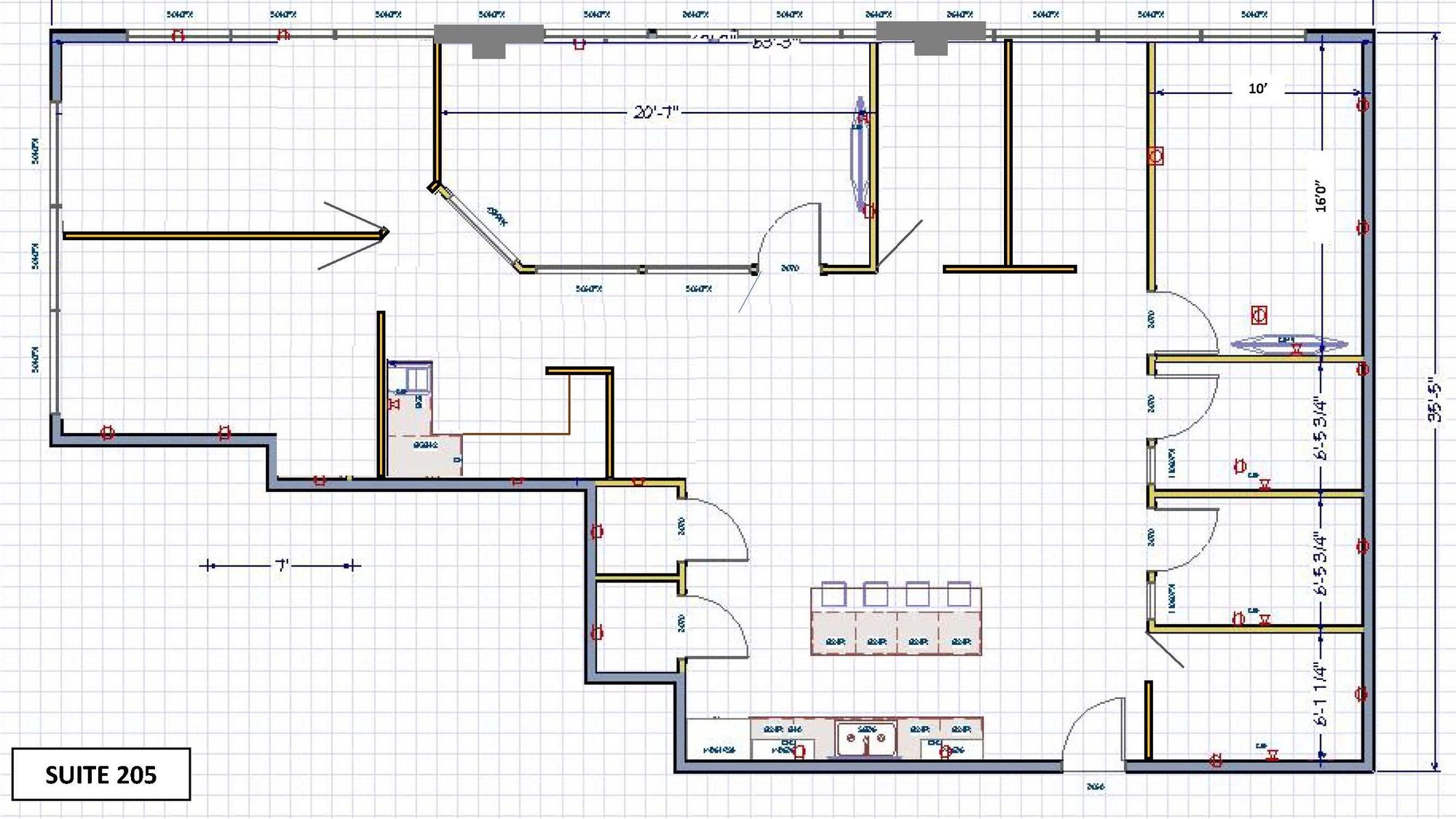Select the 7' scale dimension marker
This screenshot has width=1456, height=819.
pyautogui.click(x=282, y=565)
